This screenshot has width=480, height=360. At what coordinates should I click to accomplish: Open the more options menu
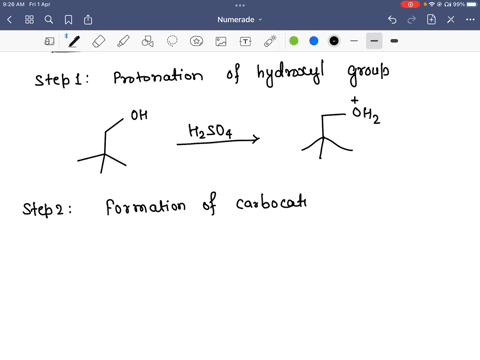point(470,20)
